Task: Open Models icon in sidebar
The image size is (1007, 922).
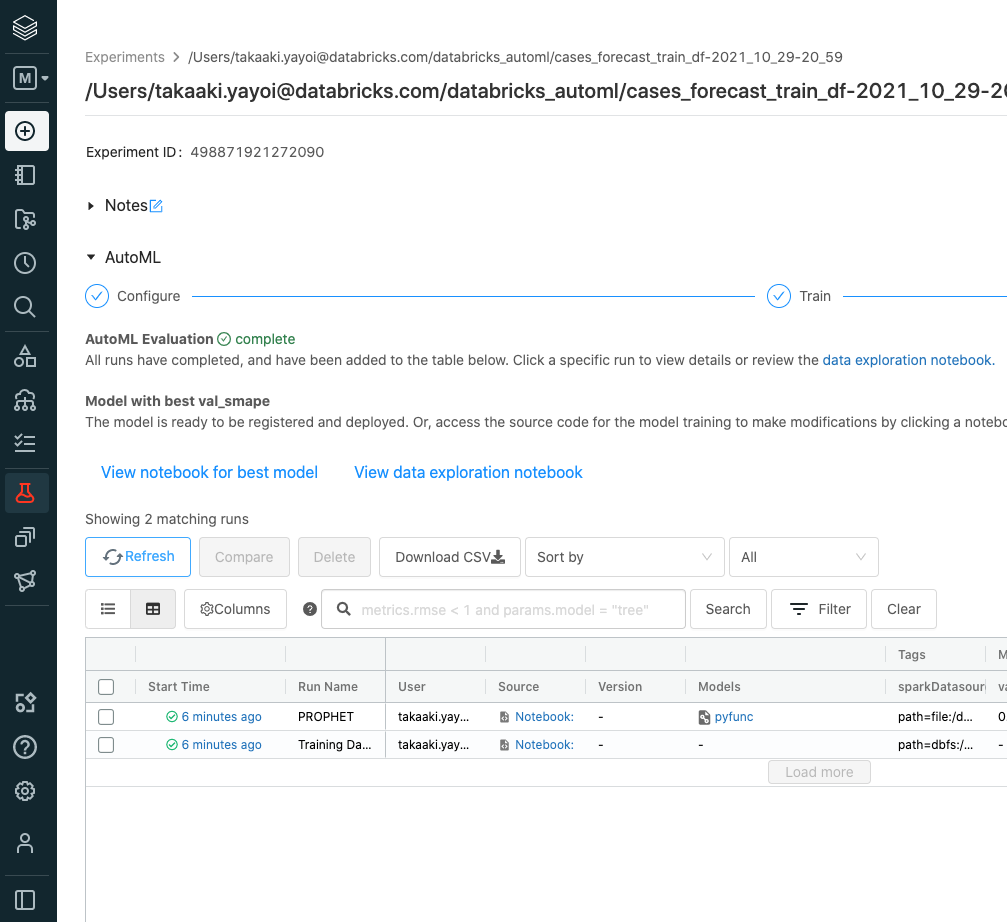Action: 25,581
